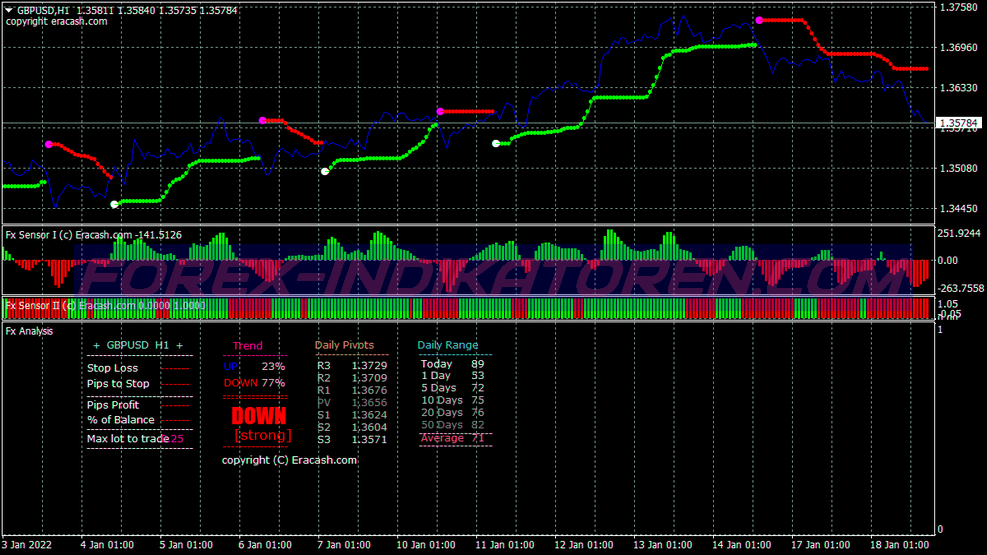987x555 pixels.
Task: Click the white signal dot near 11 Jan
Action: click(496, 144)
